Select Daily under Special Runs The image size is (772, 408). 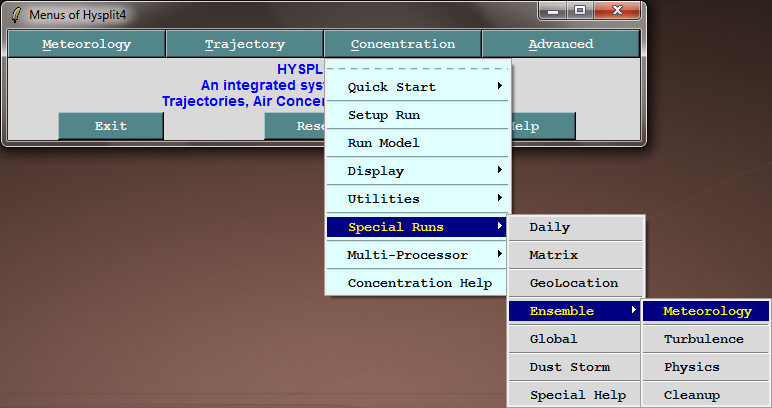pyautogui.click(x=575, y=227)
